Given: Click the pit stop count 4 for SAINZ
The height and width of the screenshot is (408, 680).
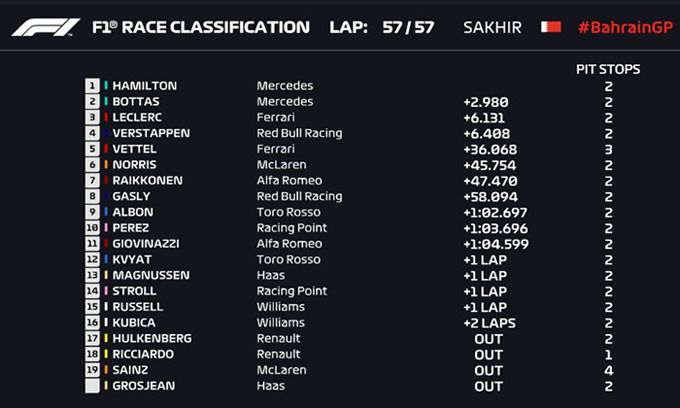Looking at the screenshot, I should (x=608, y=370).
